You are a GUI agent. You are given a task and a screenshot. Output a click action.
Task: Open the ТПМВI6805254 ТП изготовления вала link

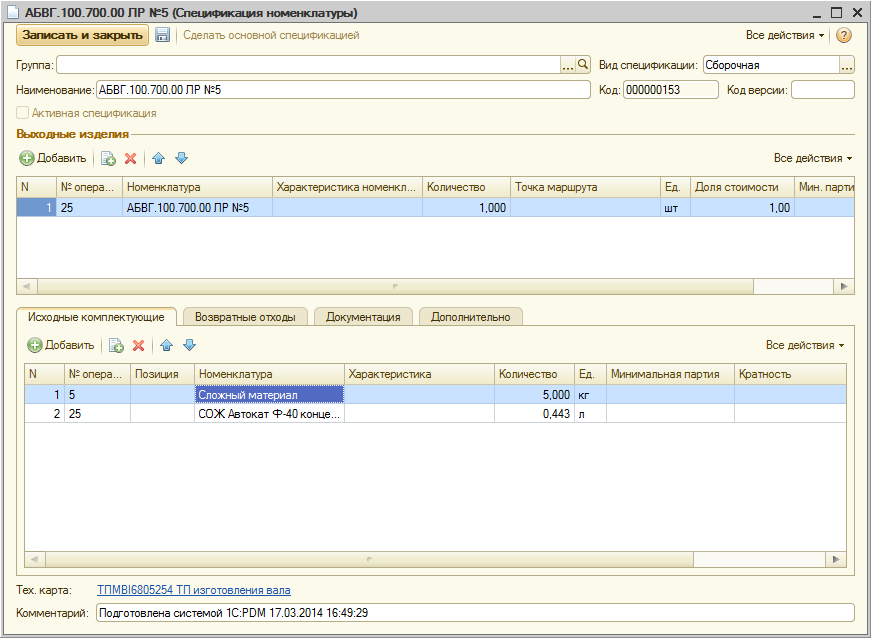point(193,590)
